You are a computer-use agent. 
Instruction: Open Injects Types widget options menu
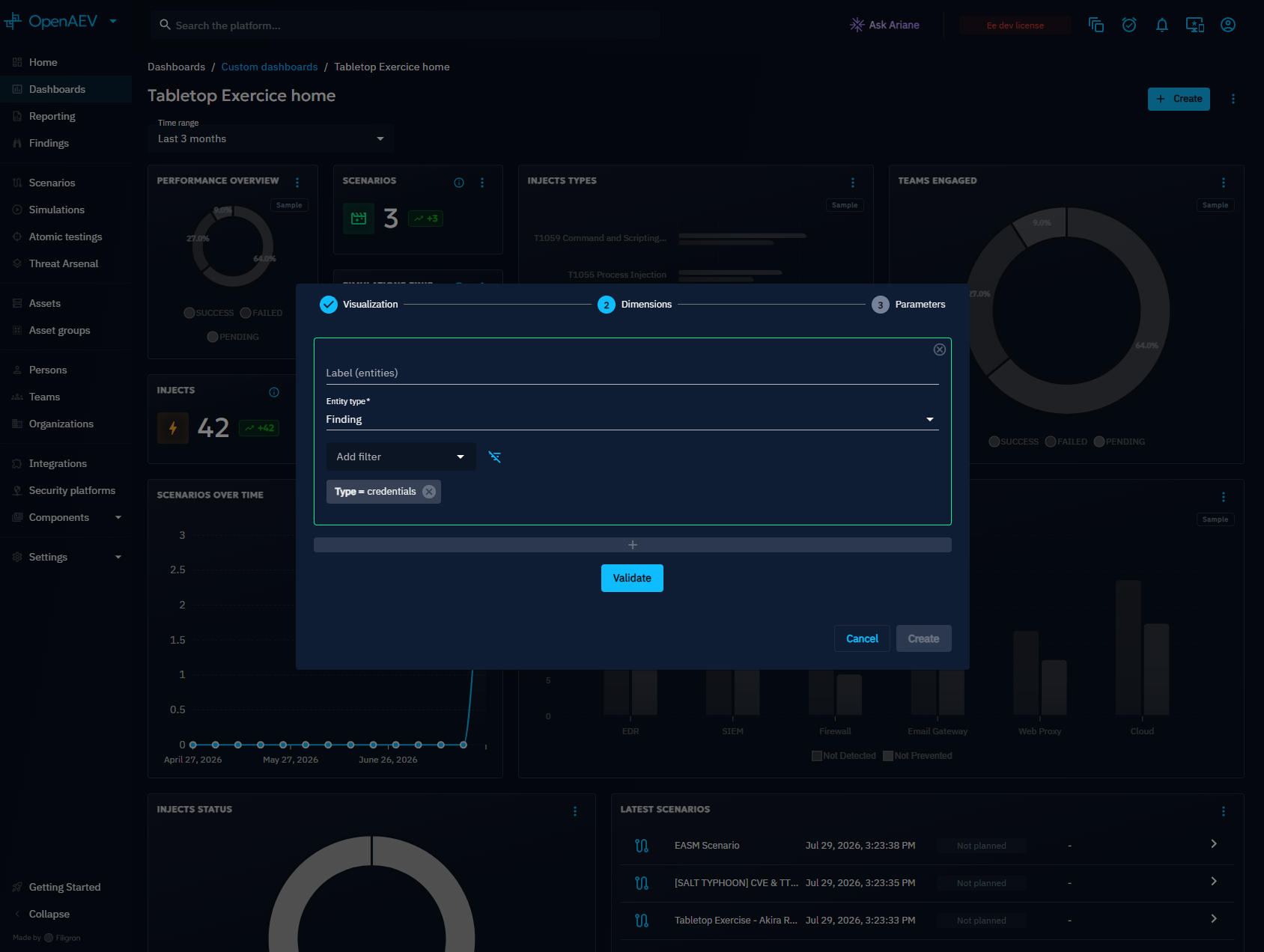pos(853,183)
